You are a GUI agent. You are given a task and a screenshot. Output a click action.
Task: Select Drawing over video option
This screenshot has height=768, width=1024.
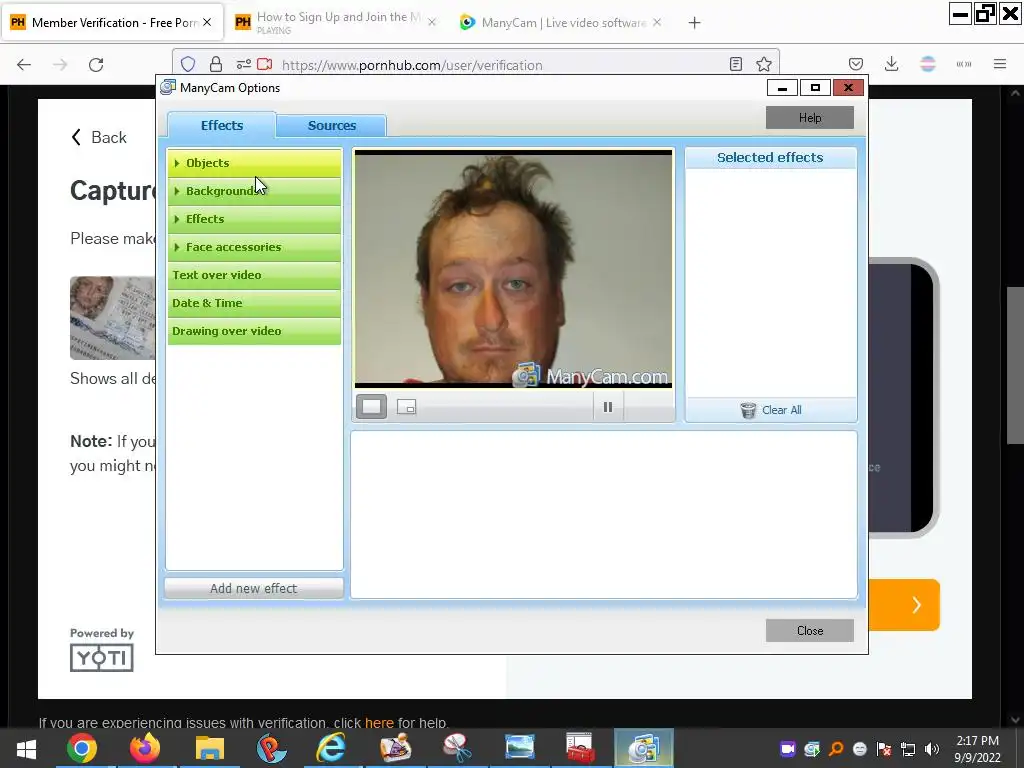click(x=254, y=332)
